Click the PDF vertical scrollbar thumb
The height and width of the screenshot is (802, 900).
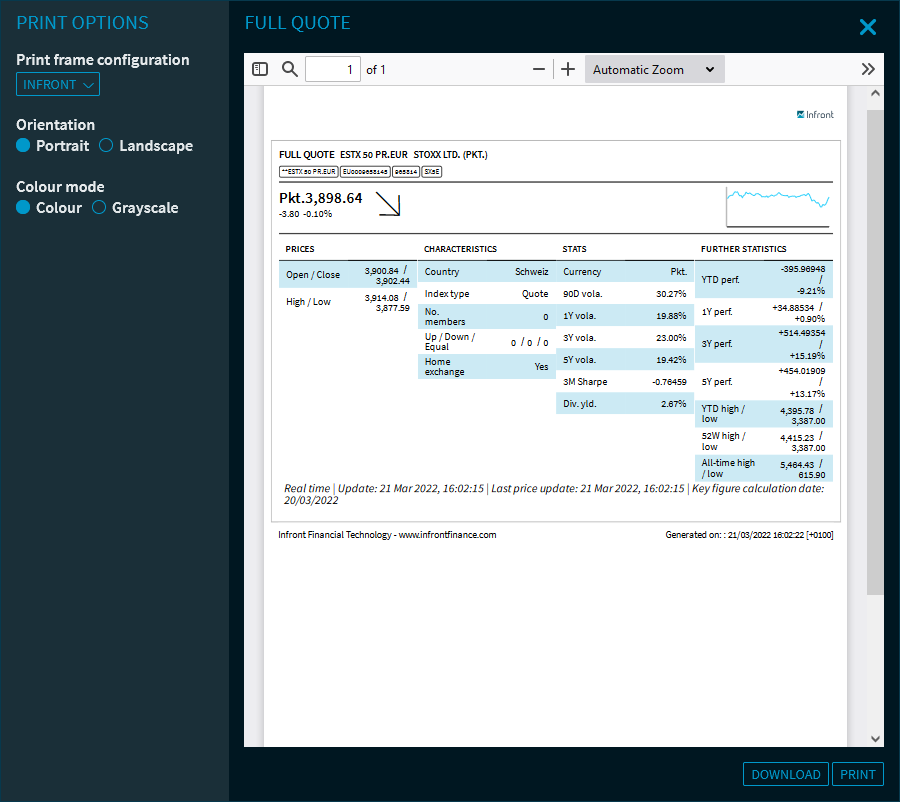876,350
